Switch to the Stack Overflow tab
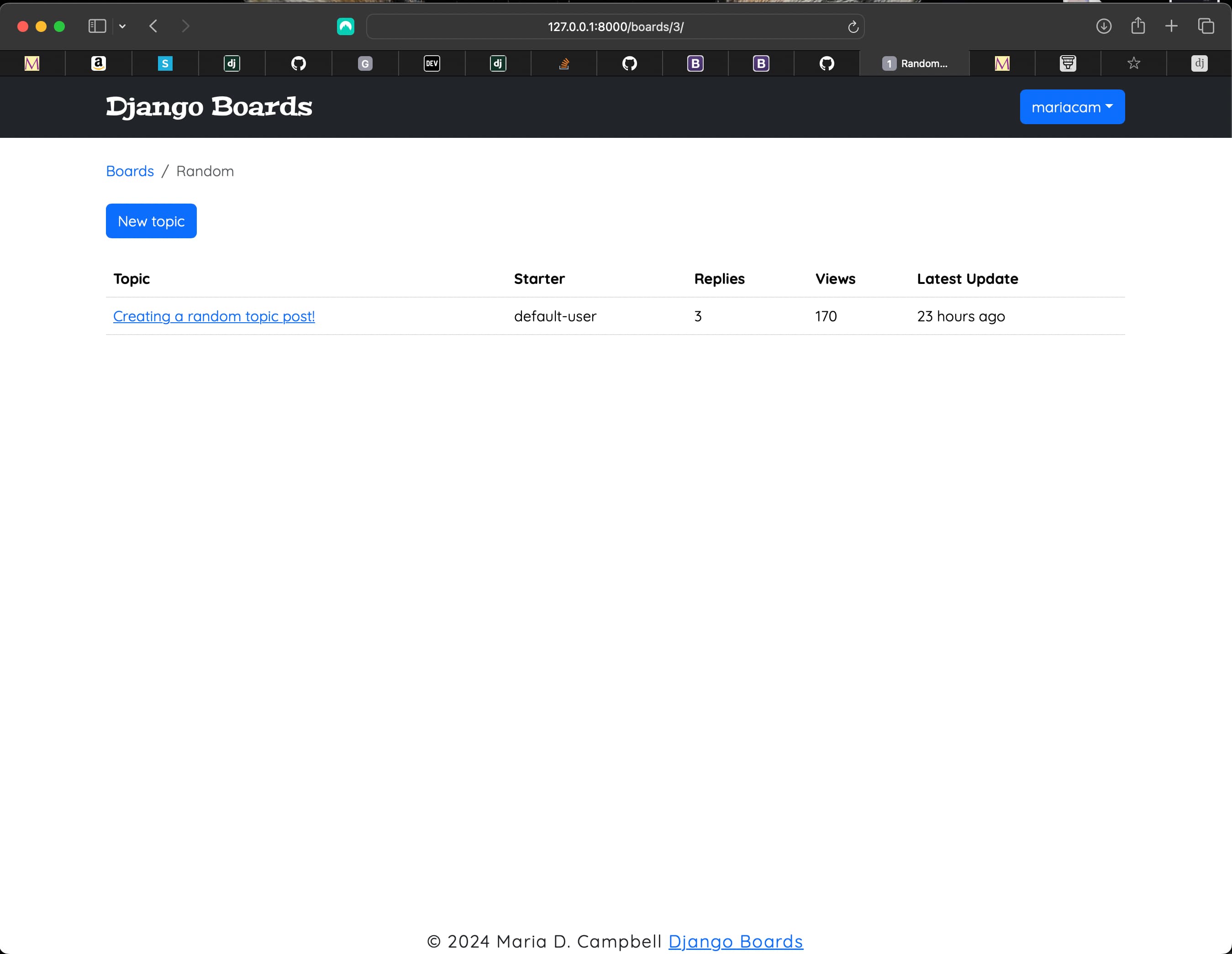 click(x=563, y=63)
